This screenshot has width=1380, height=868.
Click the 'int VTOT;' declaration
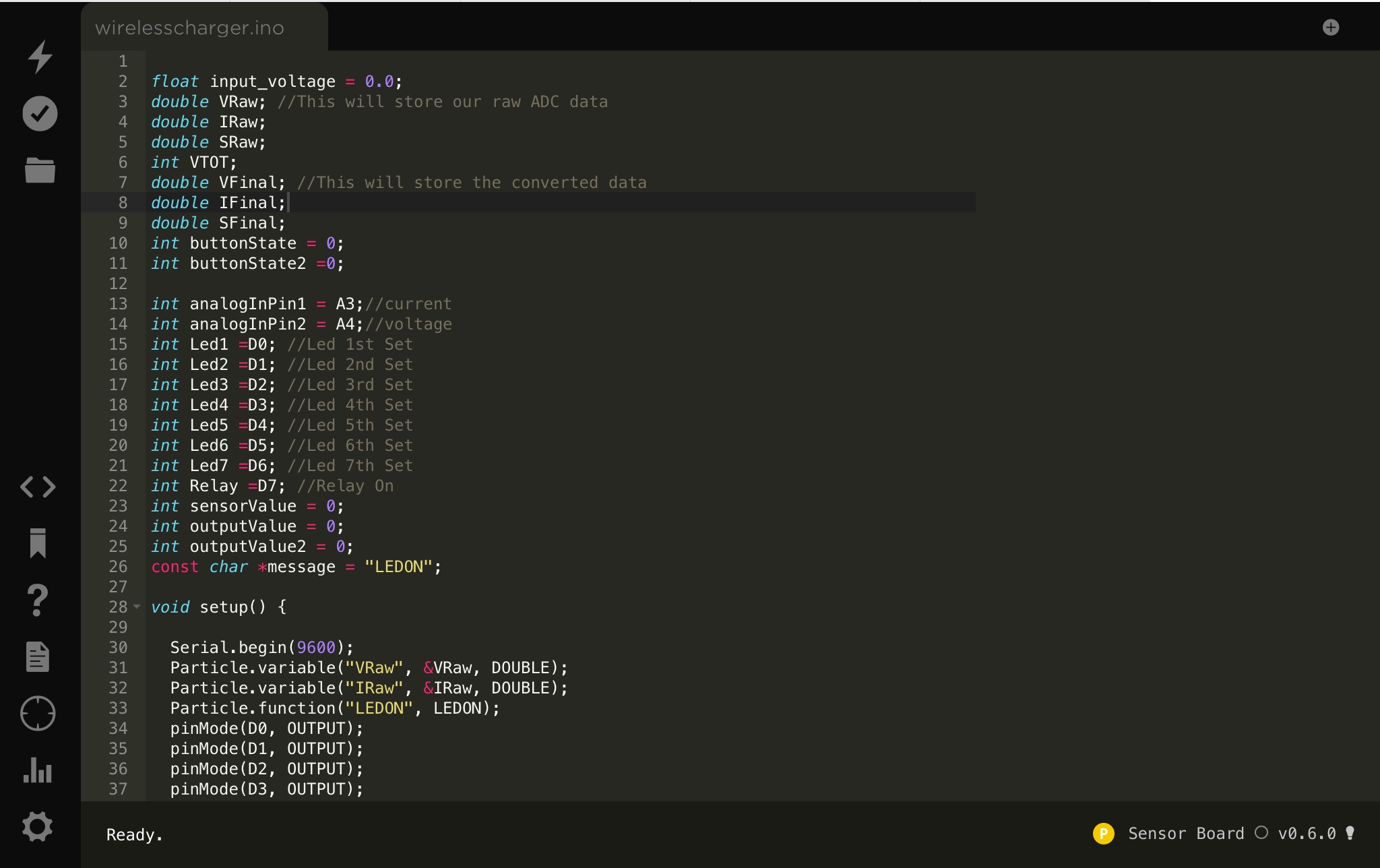point(194,162)
